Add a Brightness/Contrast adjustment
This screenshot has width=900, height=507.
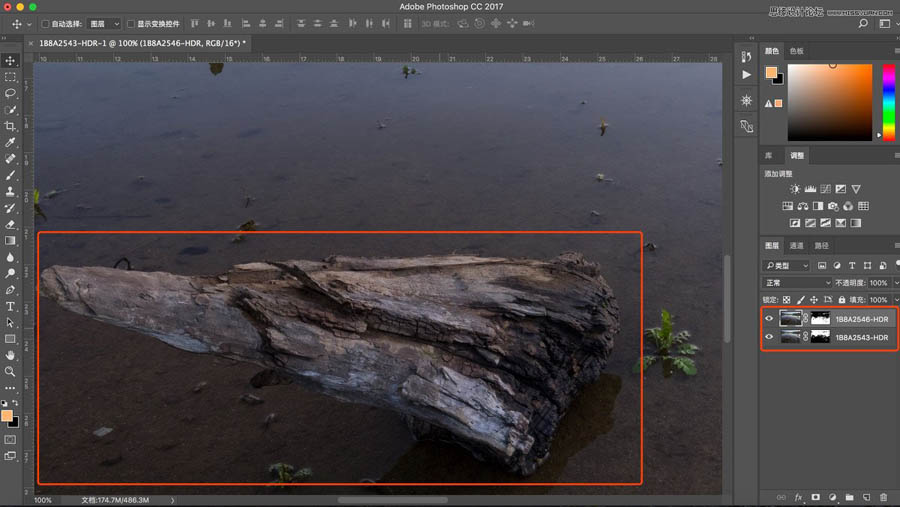coord(795,189)
